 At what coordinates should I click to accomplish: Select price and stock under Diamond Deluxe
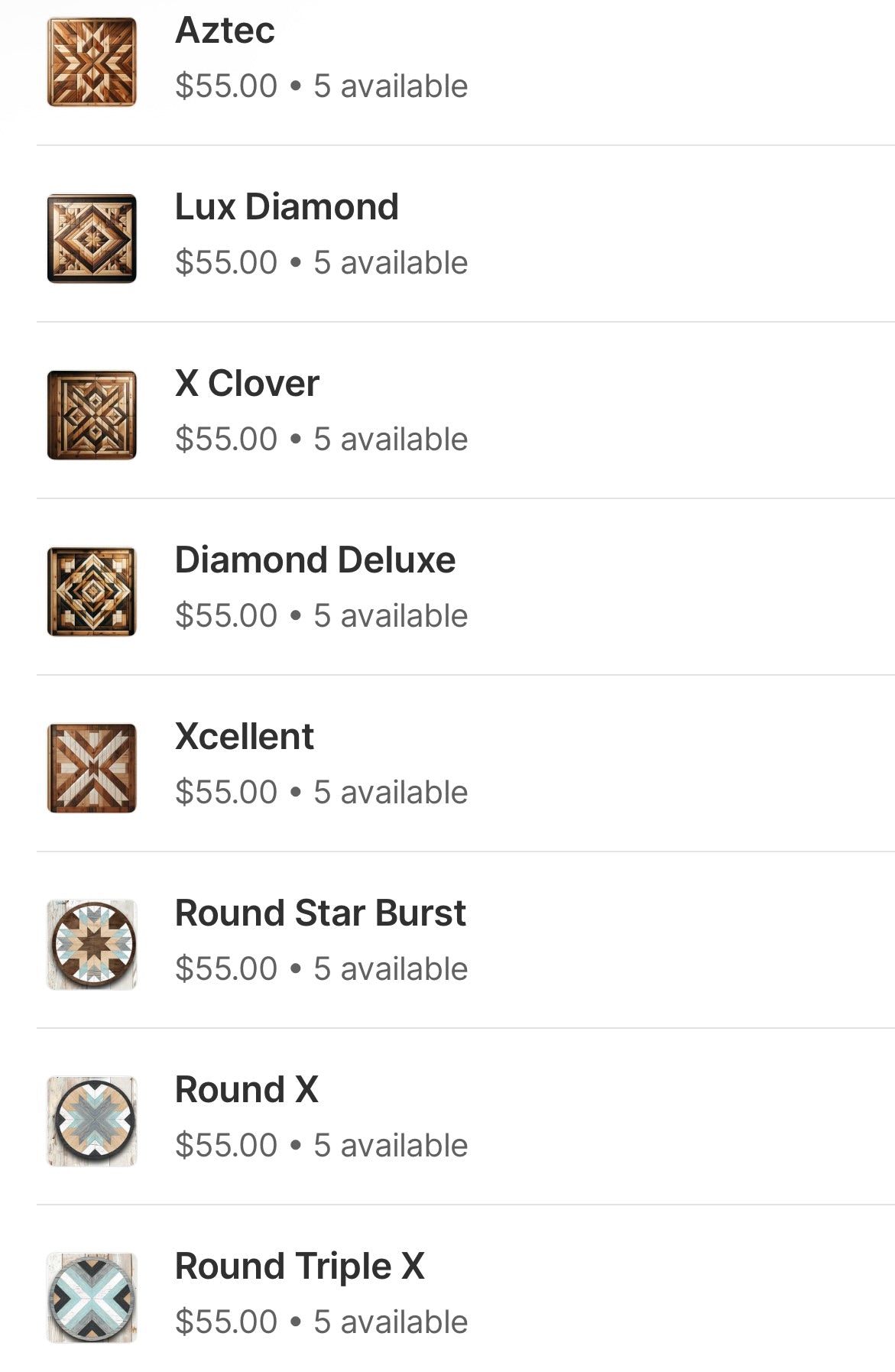click(321, 616)
